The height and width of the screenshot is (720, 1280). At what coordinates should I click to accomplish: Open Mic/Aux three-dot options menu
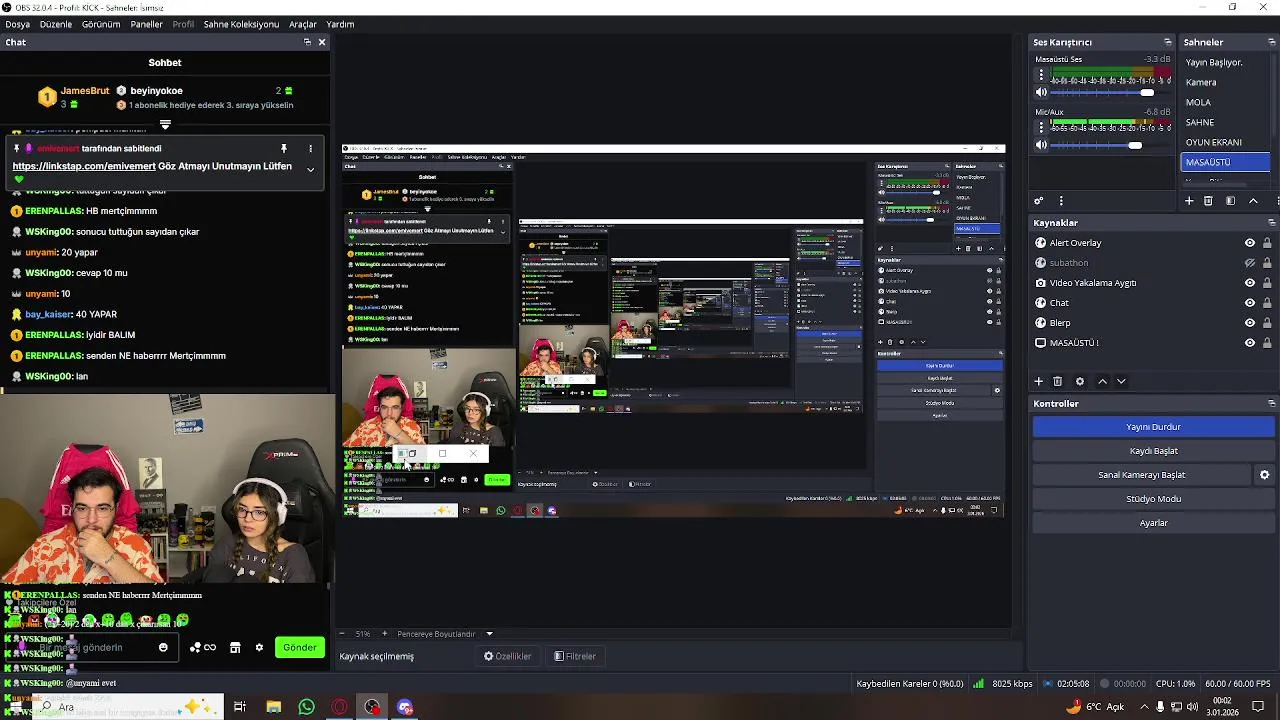[x=1041, y=128]
